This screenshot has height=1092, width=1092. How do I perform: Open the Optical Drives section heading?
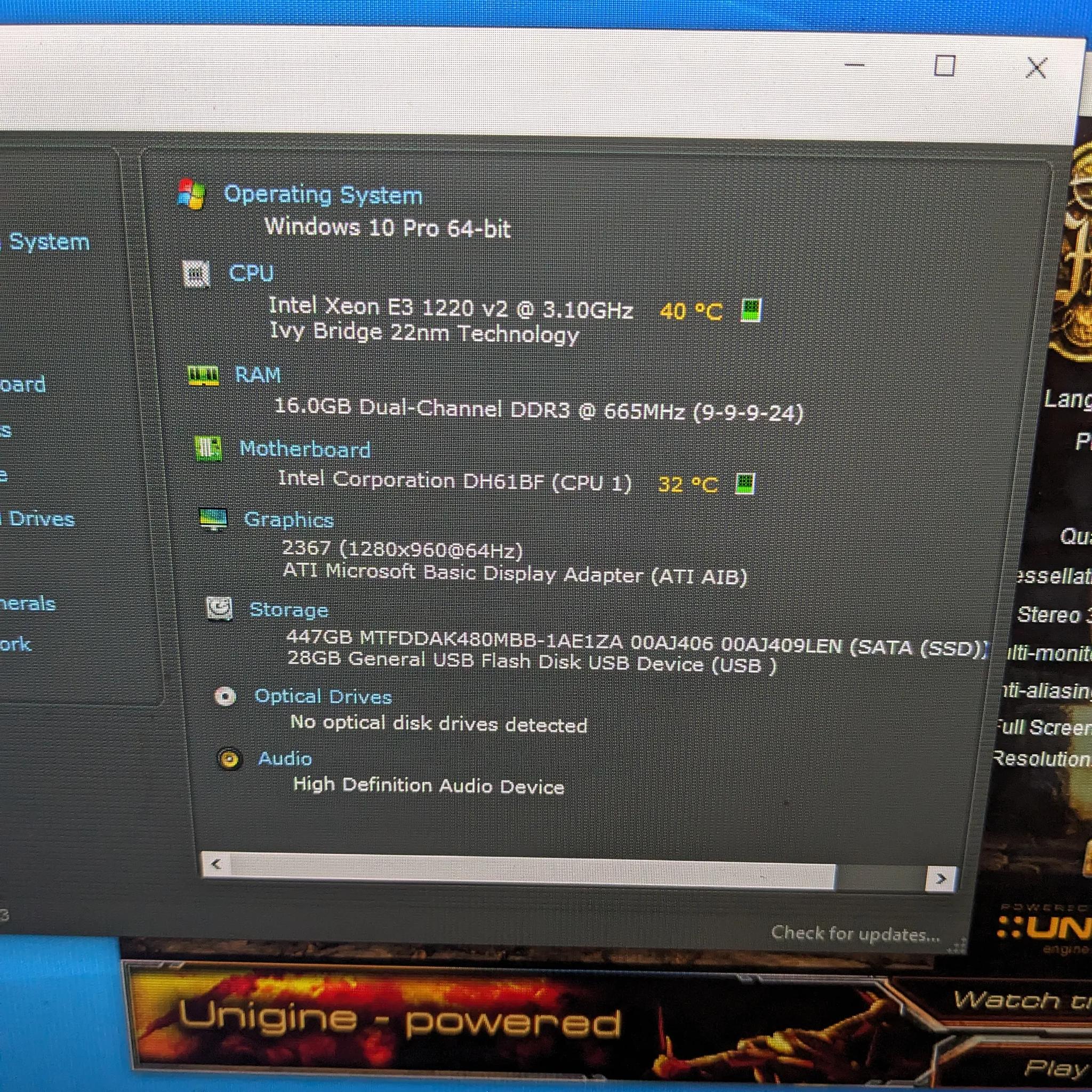pyautogui.click(x=323, y=697)
